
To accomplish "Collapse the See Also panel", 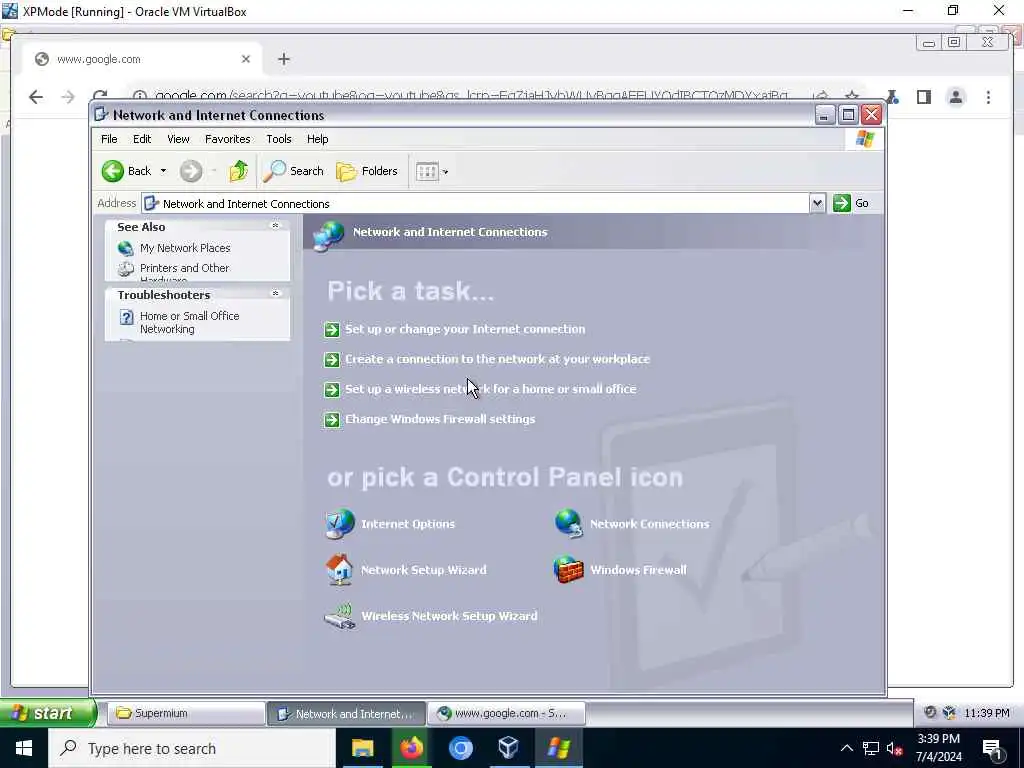I will click(x=276, y=226).
